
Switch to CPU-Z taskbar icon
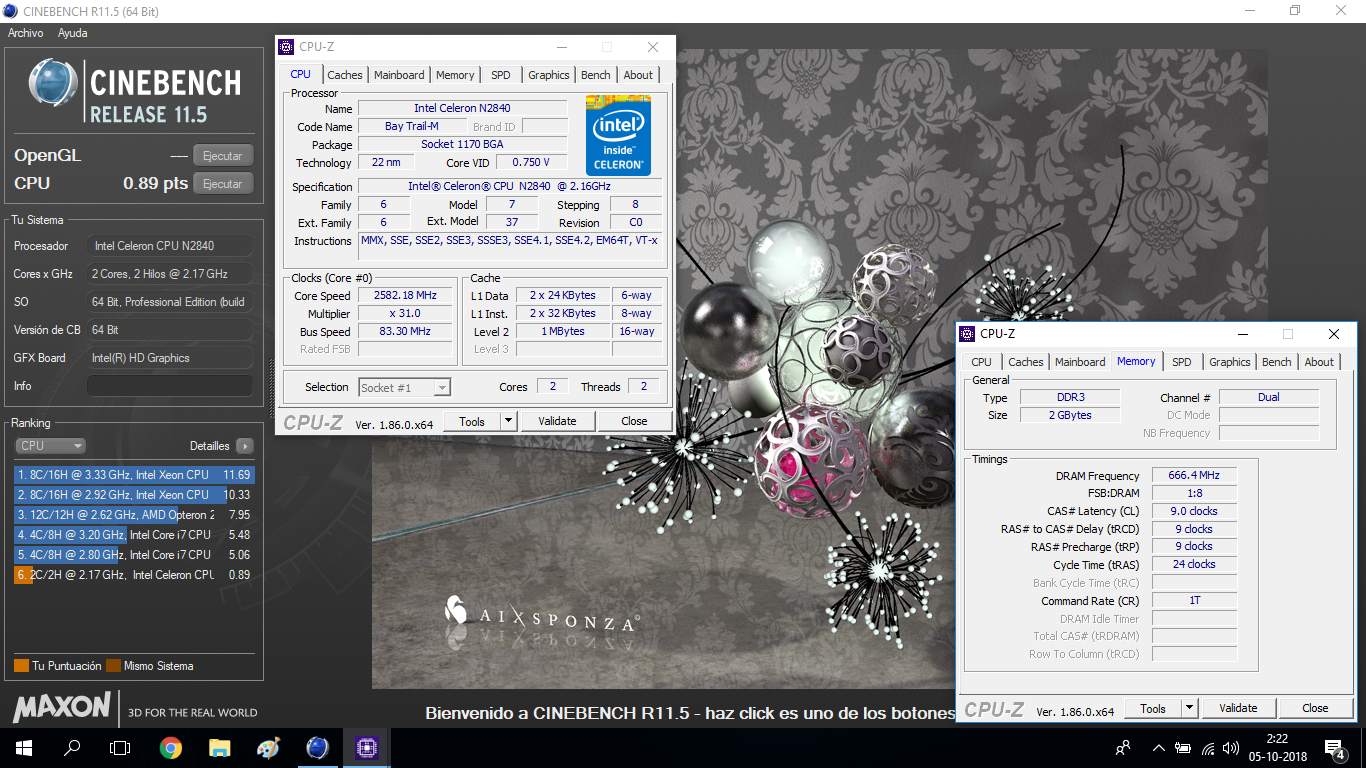coord(366,747)
